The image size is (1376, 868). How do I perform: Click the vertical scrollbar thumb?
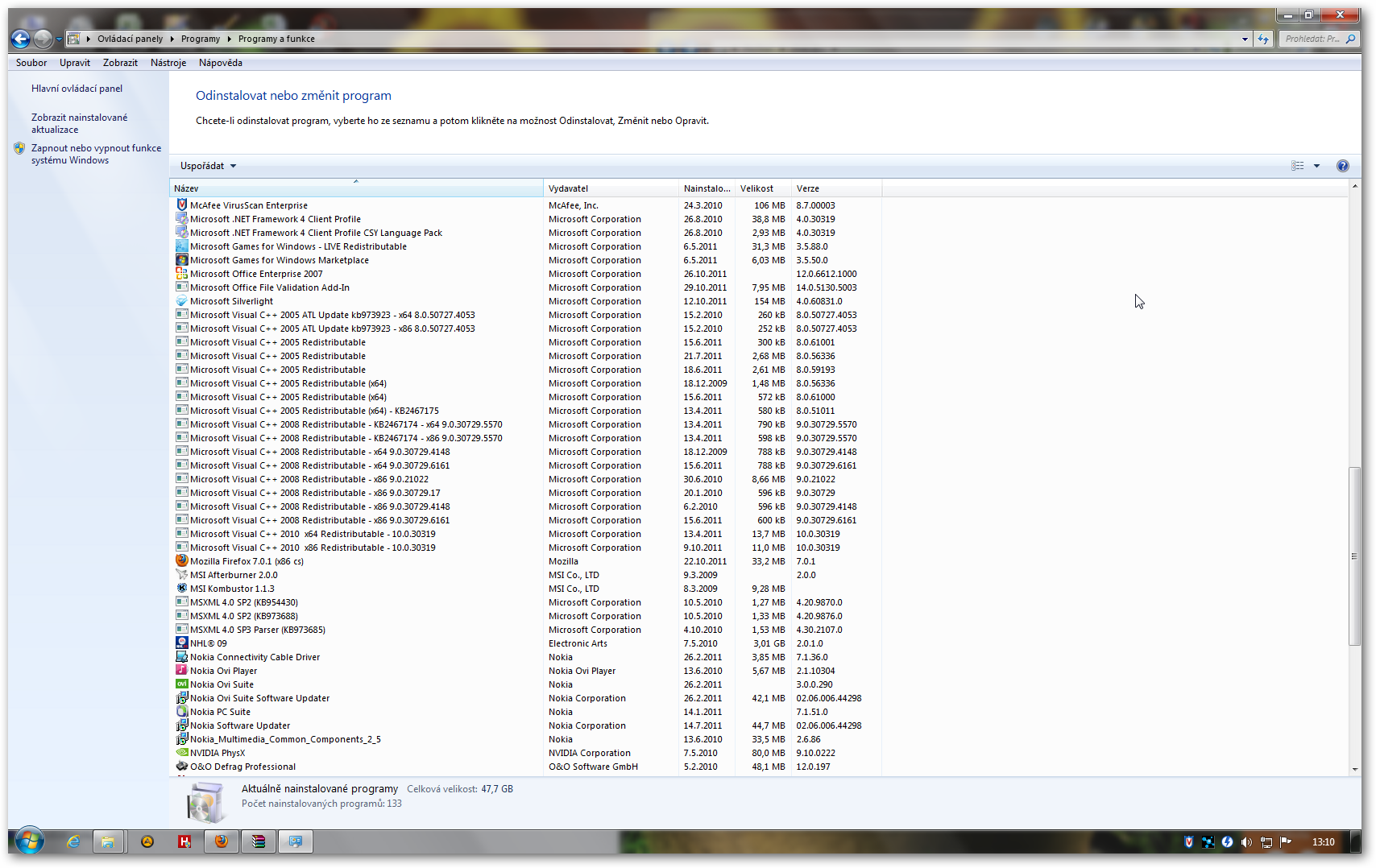point(1354,556)
